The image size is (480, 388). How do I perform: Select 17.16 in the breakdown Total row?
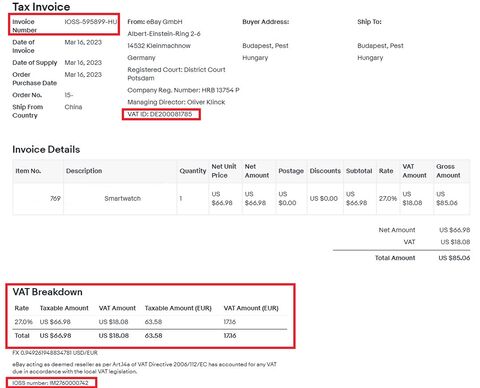pyautogui.click(x=230, y=335)
